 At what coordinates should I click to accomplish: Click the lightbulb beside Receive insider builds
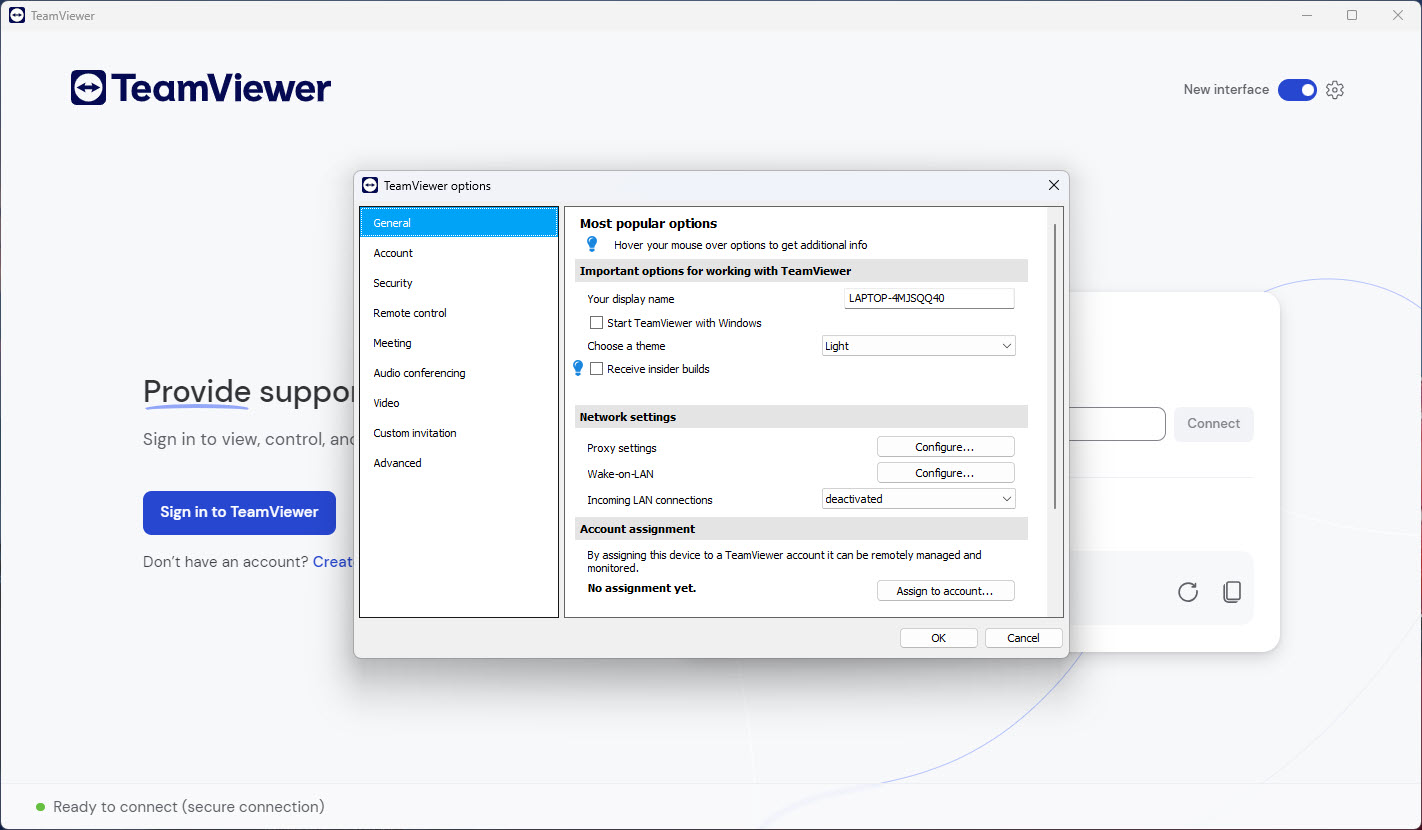pos(577,368)
